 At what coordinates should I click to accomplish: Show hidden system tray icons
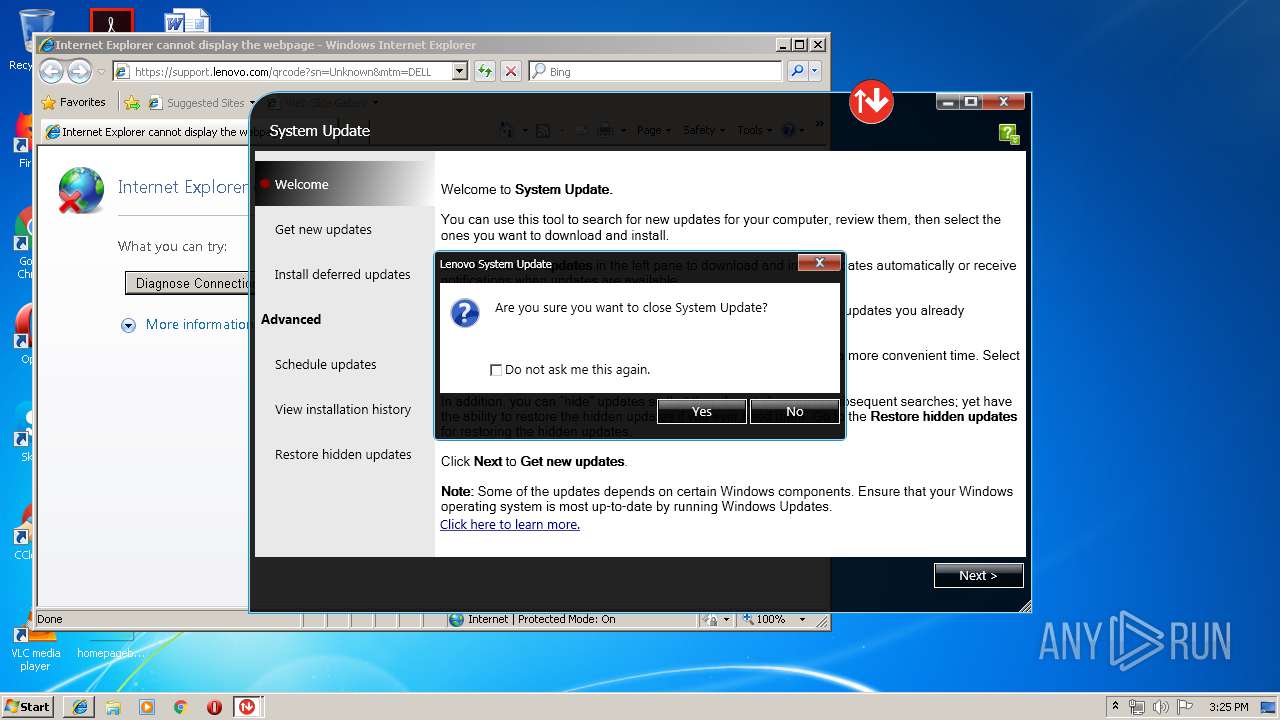coord(1116,706)
